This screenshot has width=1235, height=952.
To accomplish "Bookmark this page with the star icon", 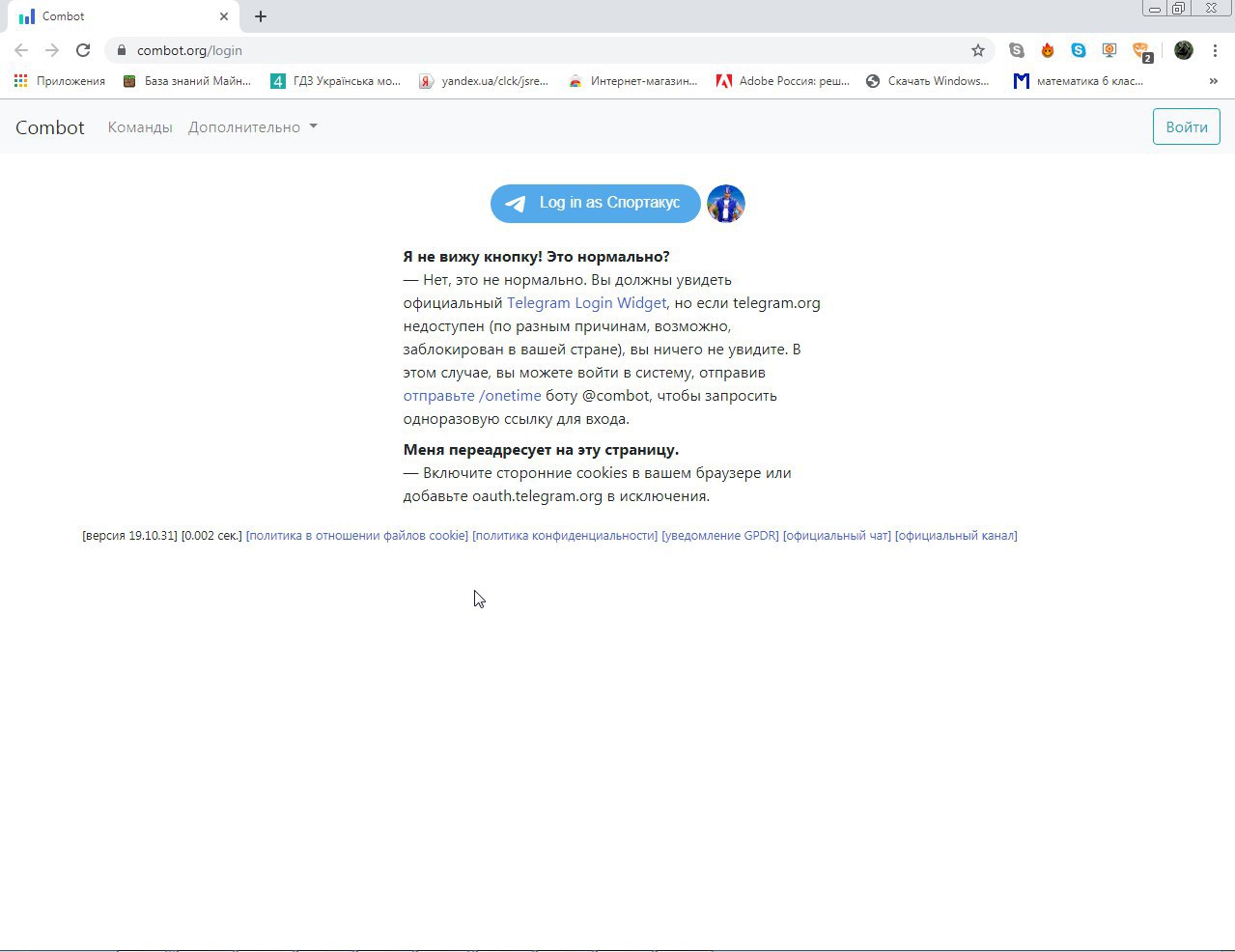I will point(977,50).
